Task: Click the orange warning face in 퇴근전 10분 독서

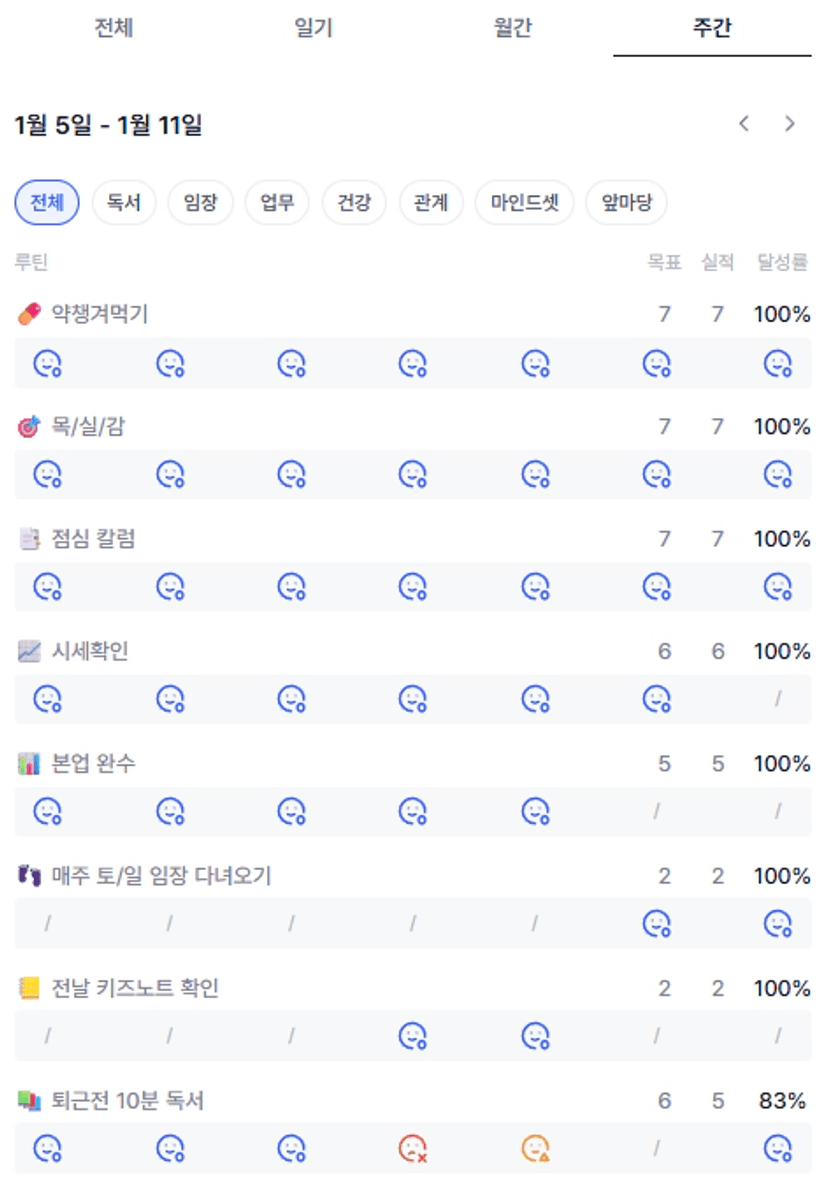Action: [535, 1149]
